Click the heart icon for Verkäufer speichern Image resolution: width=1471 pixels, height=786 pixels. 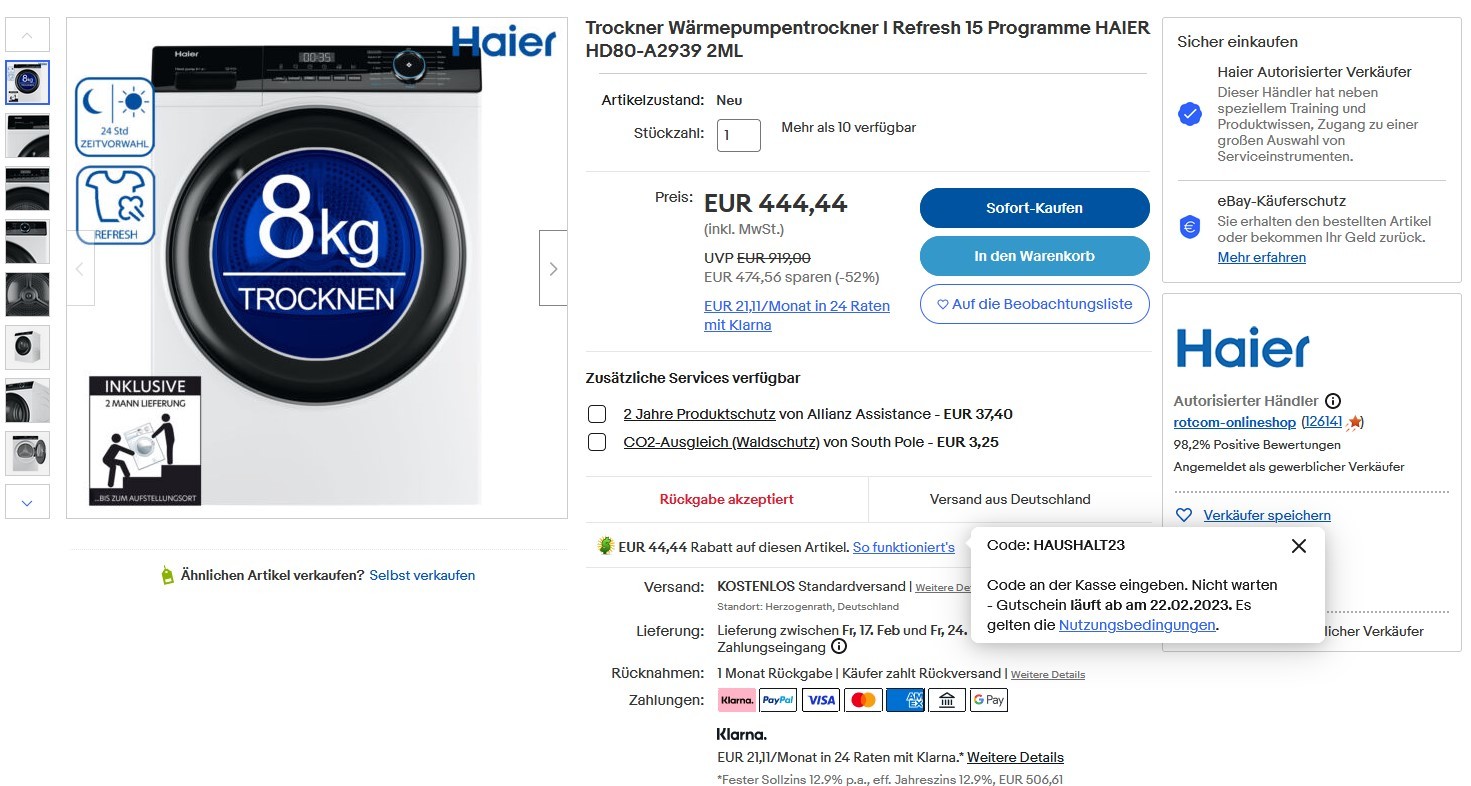(x=1184, y=515)
